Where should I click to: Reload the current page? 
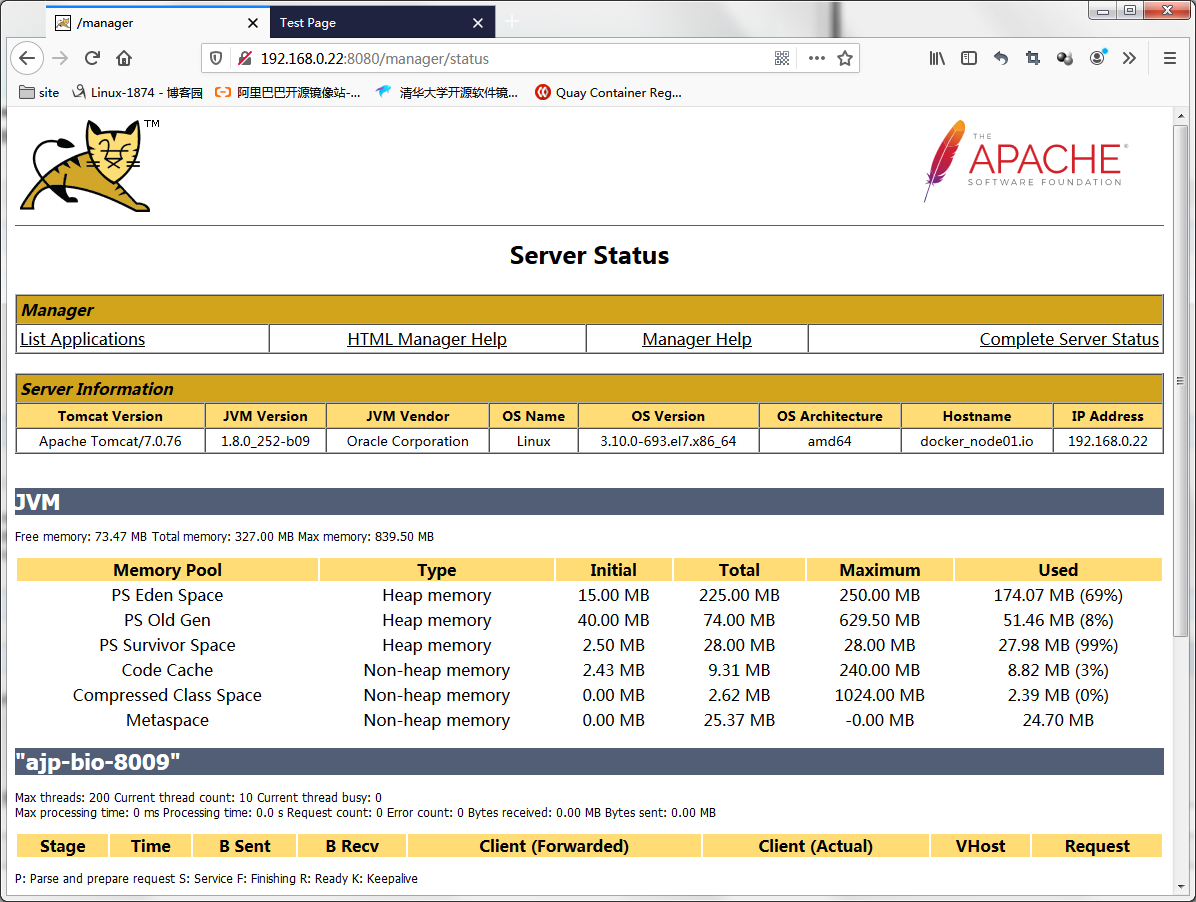(92, 58)
